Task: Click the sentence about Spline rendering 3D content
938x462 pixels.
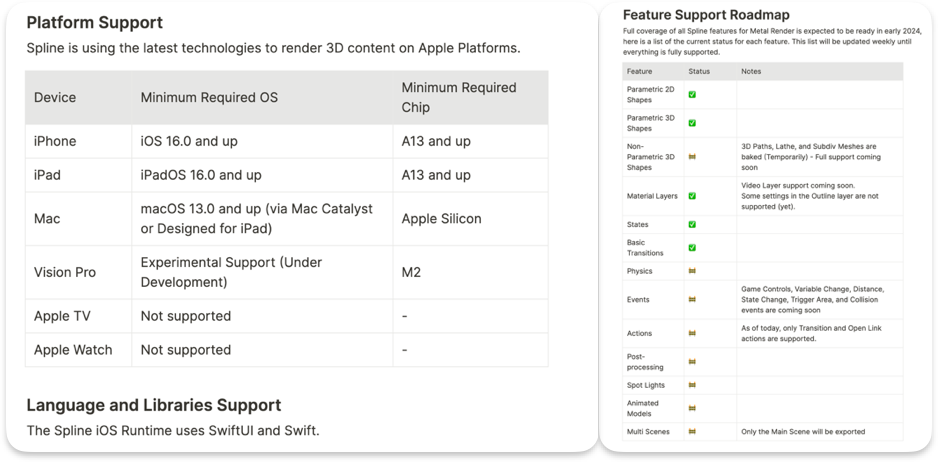Action: tap(273, 48)
